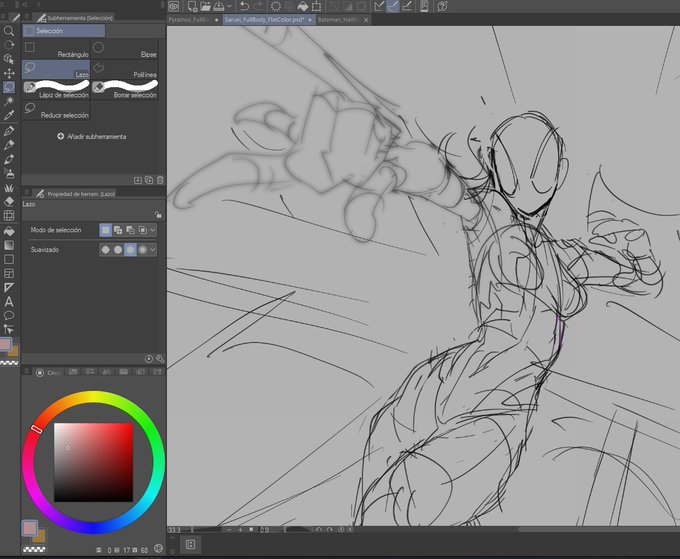Set Suavizado anti-aliasing to strong
Screen dimensions: 680x559
142,250
